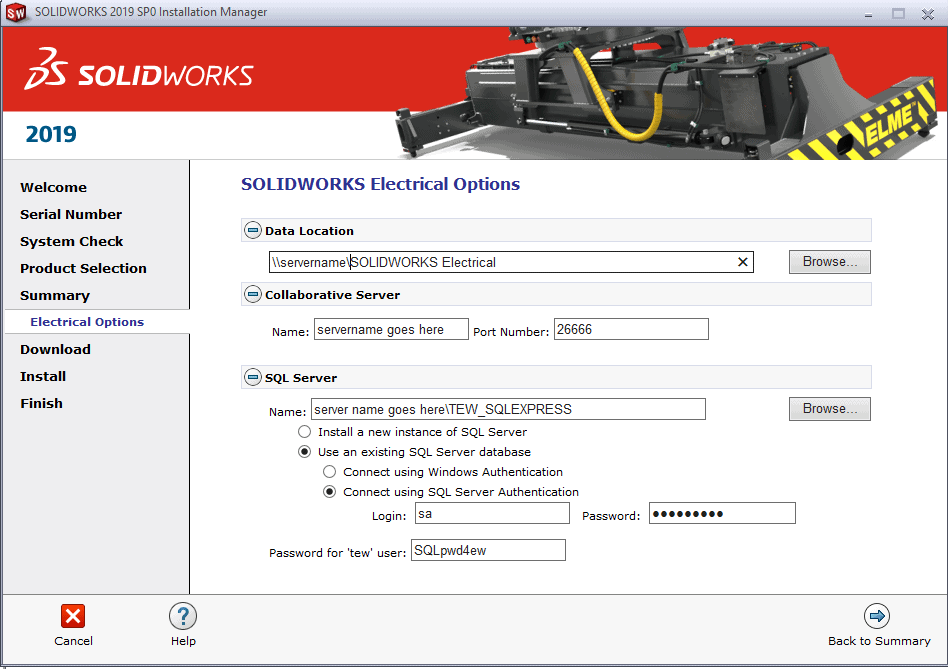Open Help via the question mark icon
This screenshot has height=669, width=948.
(x=183, y=616)
